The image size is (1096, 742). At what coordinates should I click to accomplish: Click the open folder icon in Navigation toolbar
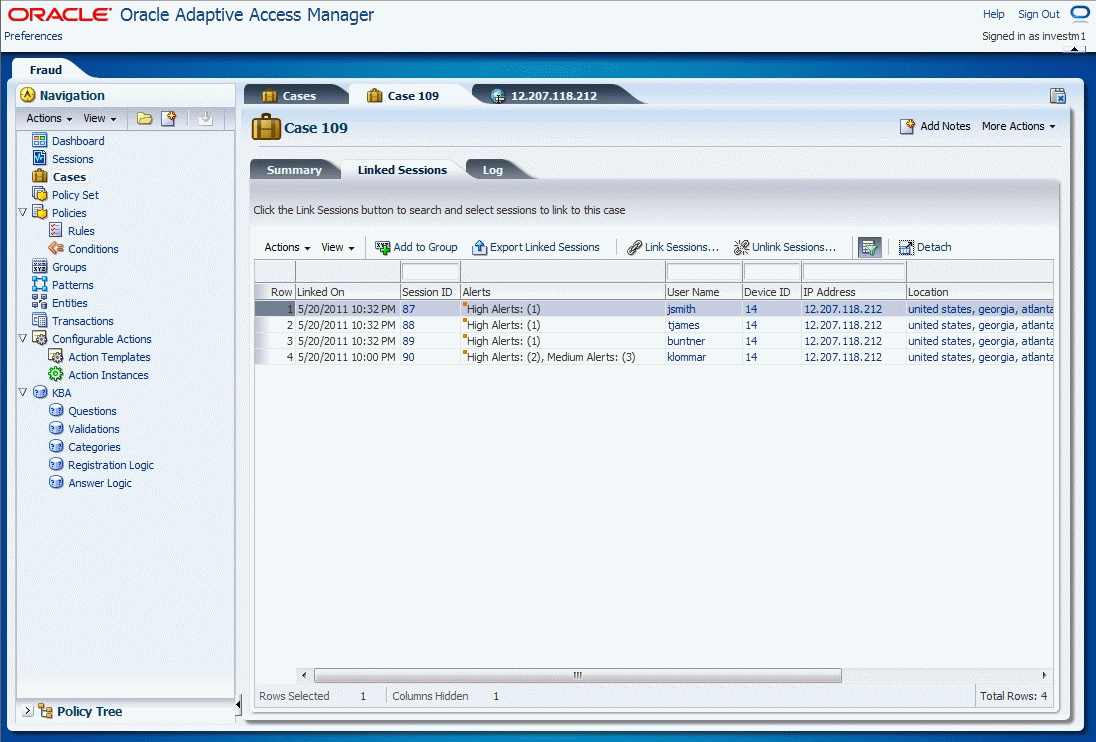pyautogui.click(x=144, y=118)
